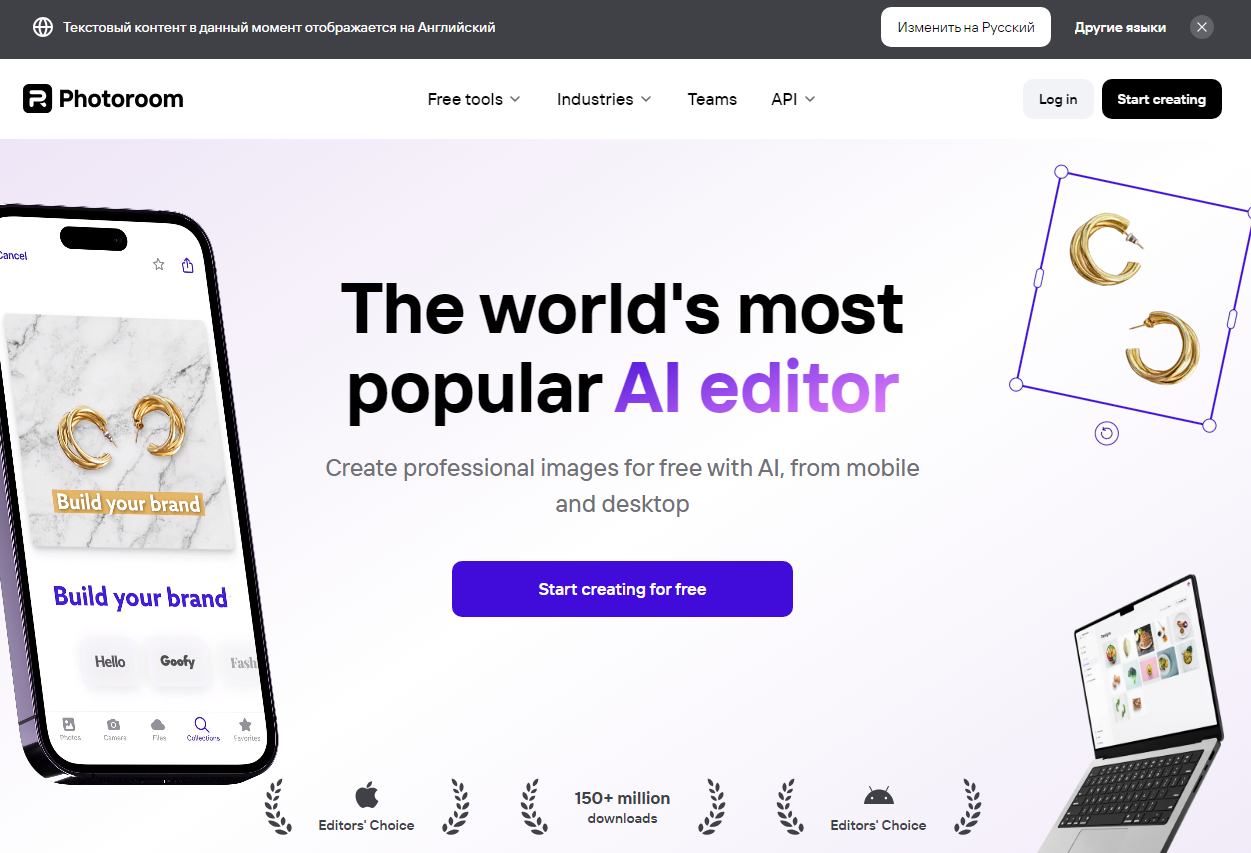Click the Log in button
Viewport: 1251px width, 853px height.
pos(1058,99)
